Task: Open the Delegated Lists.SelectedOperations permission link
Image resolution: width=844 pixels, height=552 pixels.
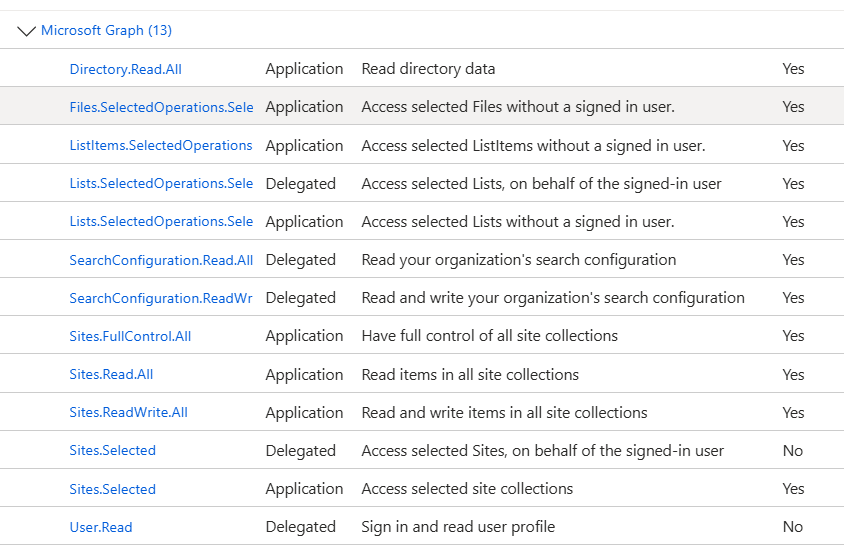Action: [x=161, y=184]
